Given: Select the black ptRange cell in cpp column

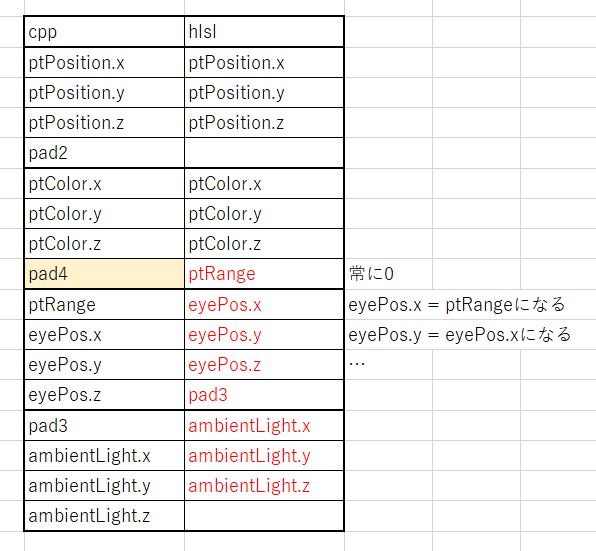Looking at the screenshot, I should 105,305.
